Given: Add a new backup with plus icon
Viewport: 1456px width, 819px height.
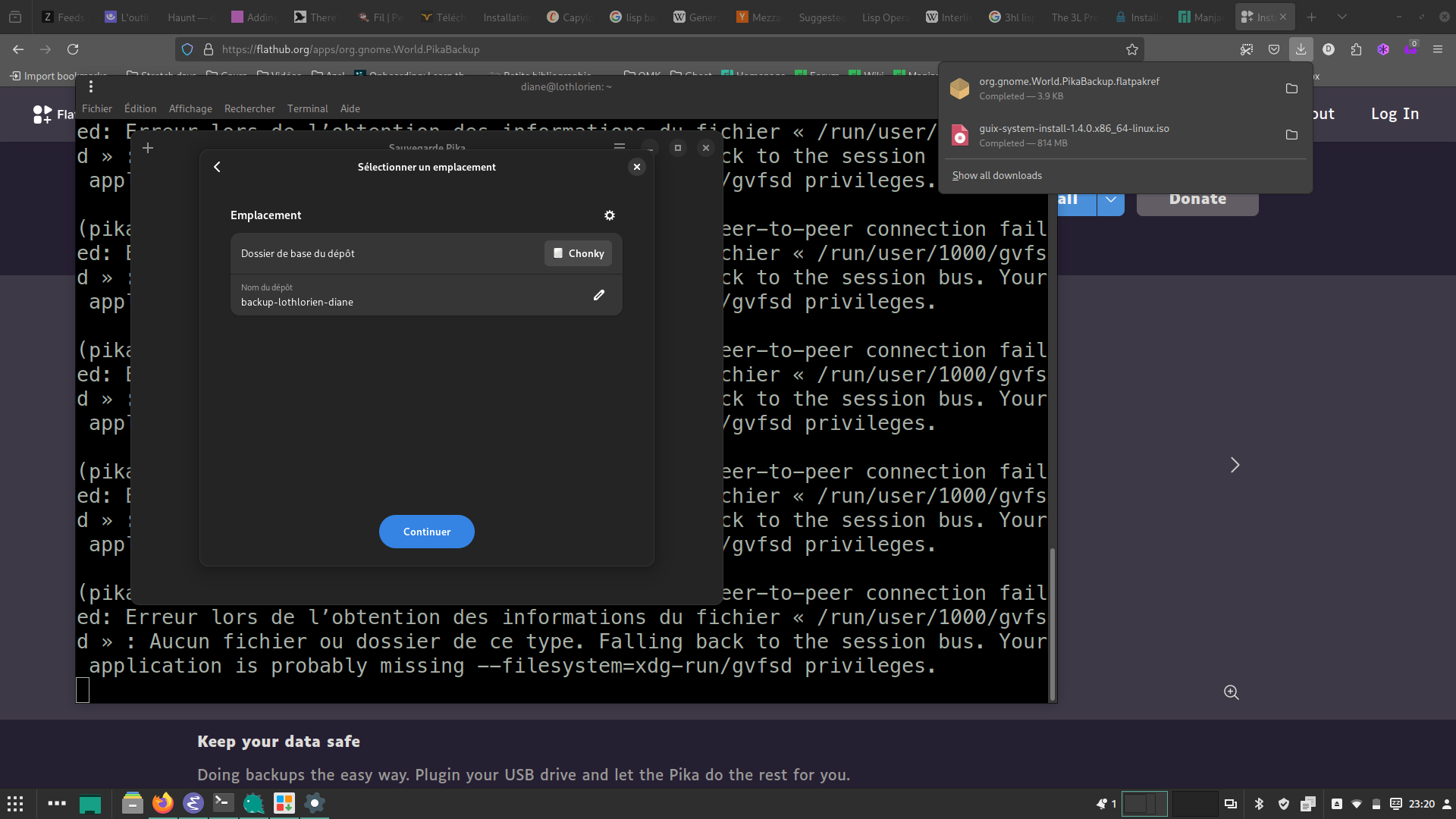Looking at the screenshot, I should 148,148.
